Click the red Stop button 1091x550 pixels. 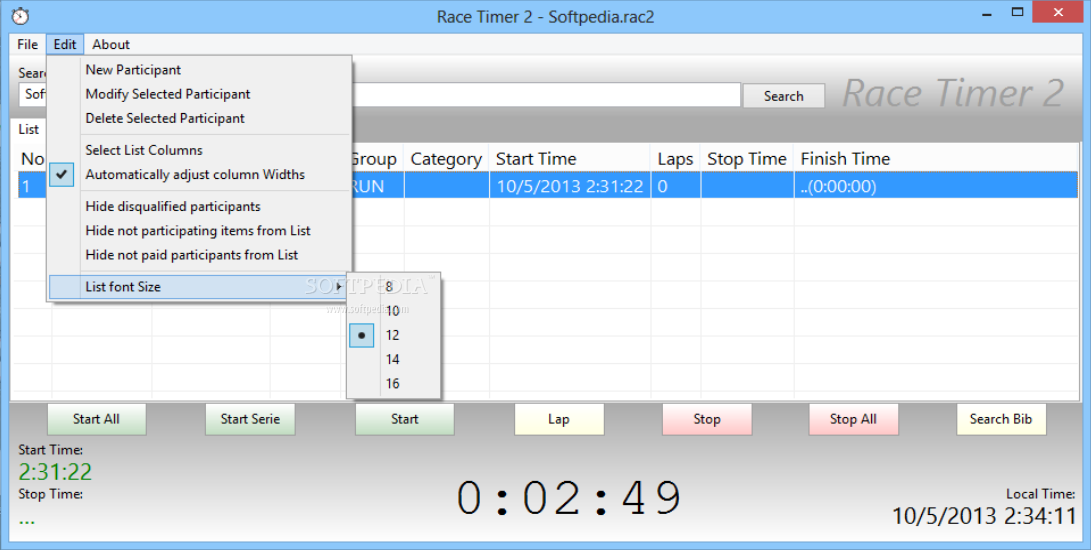[x=707, y=419]
